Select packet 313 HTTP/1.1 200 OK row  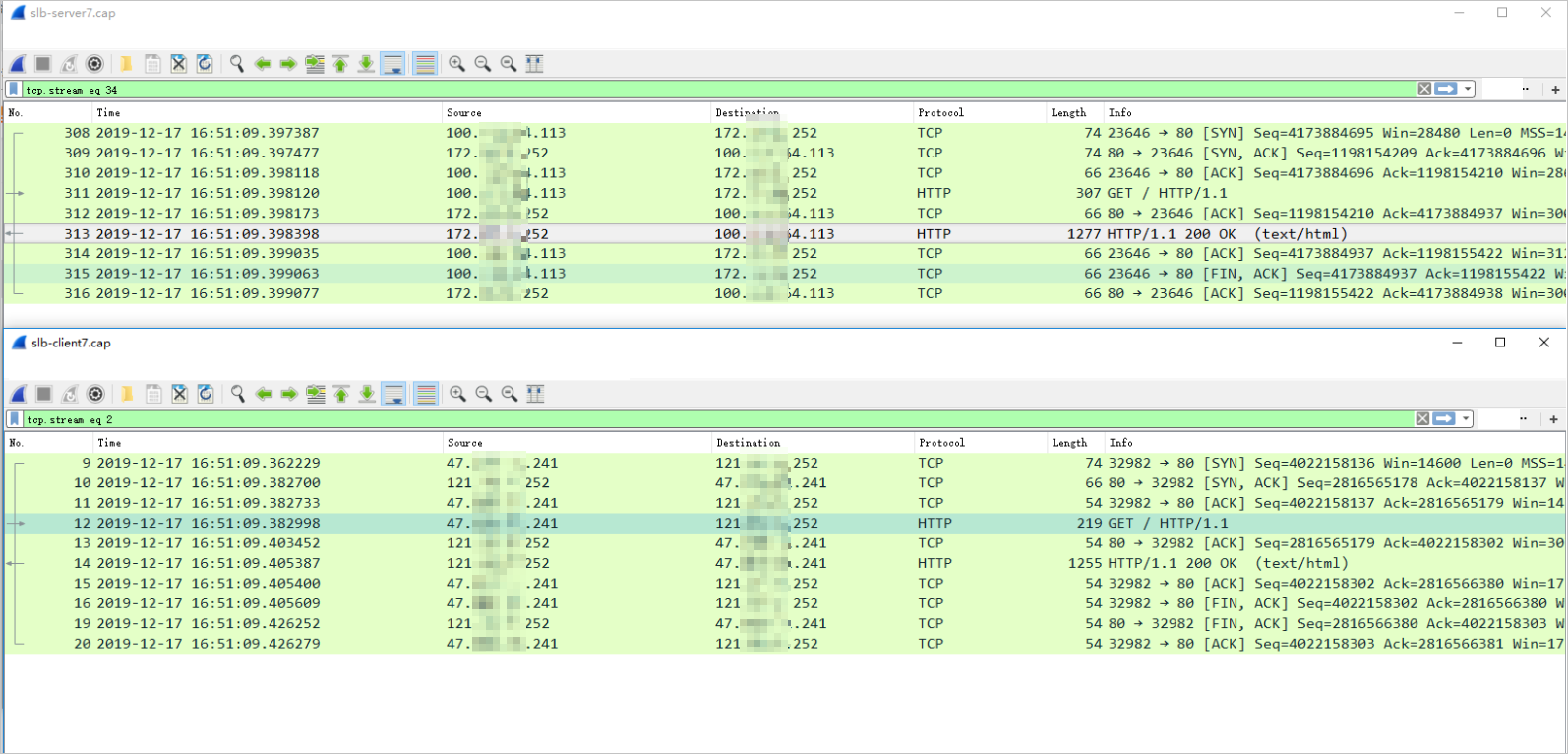pyautogui.click(x=784, y=234)
